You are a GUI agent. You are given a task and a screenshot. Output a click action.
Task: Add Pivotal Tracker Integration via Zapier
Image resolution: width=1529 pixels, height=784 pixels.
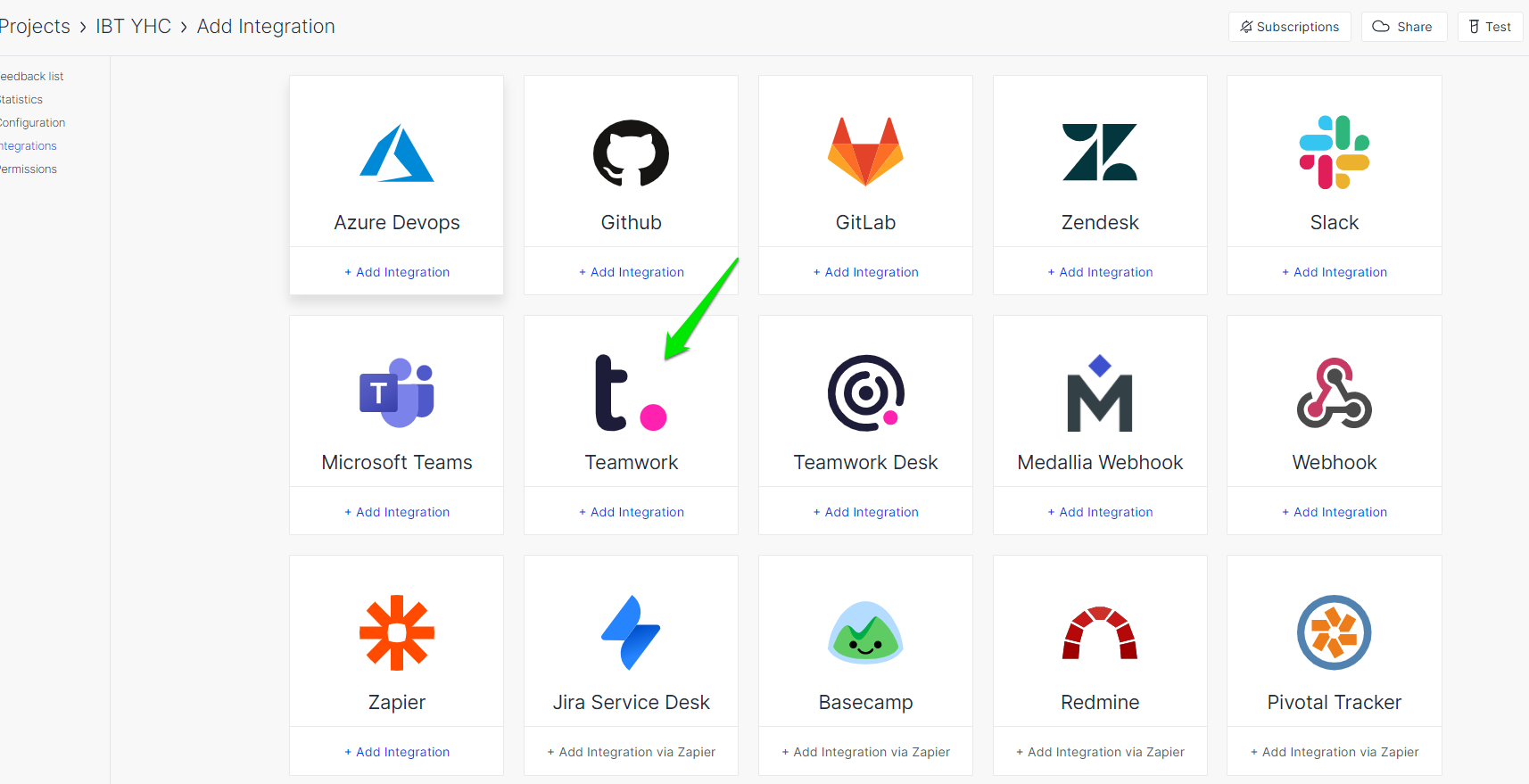(1335, 752)
